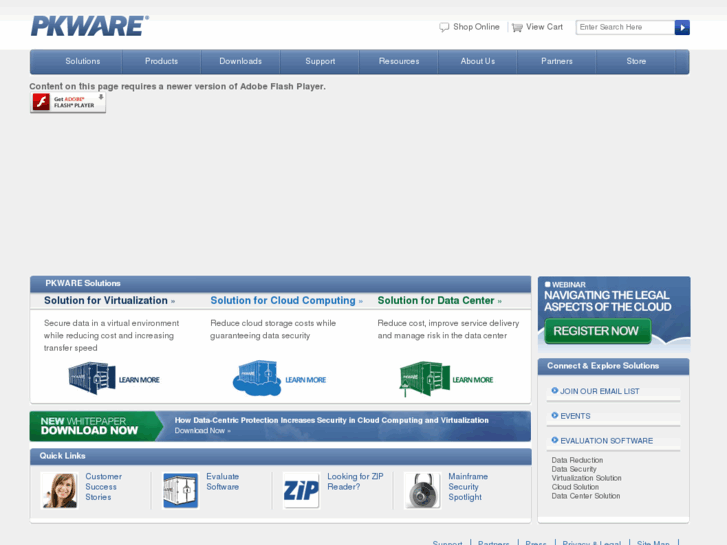The image size is (727, 545).
Task: Click the Data Reduction link
Action: tap(577, 460)
